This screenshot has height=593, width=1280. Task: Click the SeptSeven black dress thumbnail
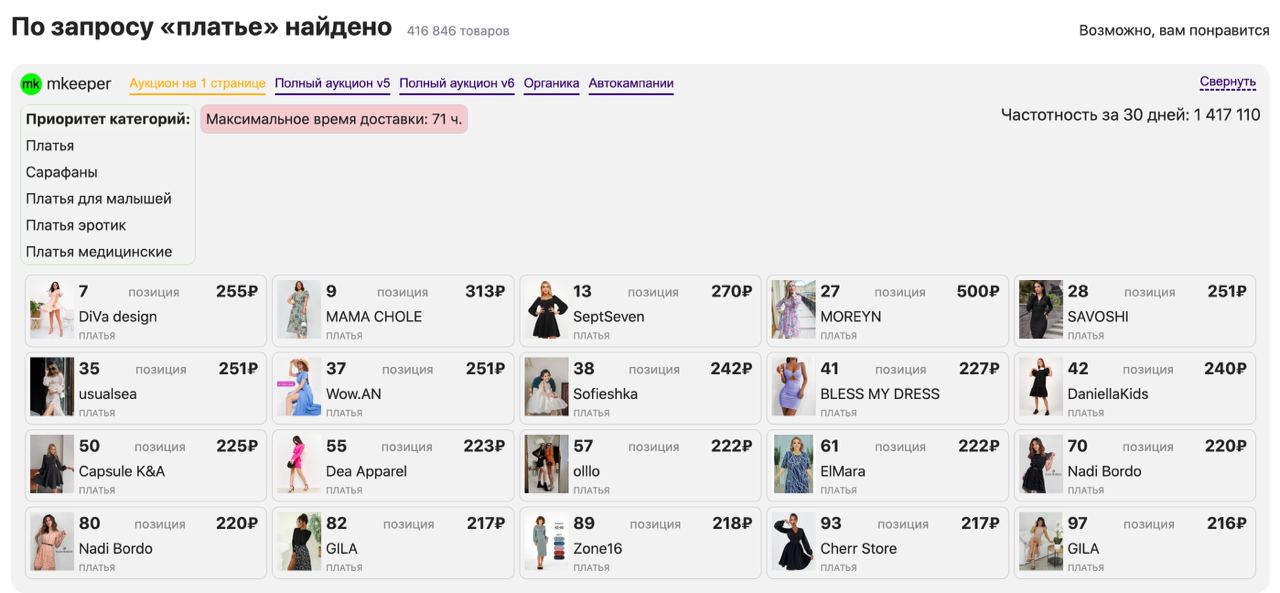546,310
